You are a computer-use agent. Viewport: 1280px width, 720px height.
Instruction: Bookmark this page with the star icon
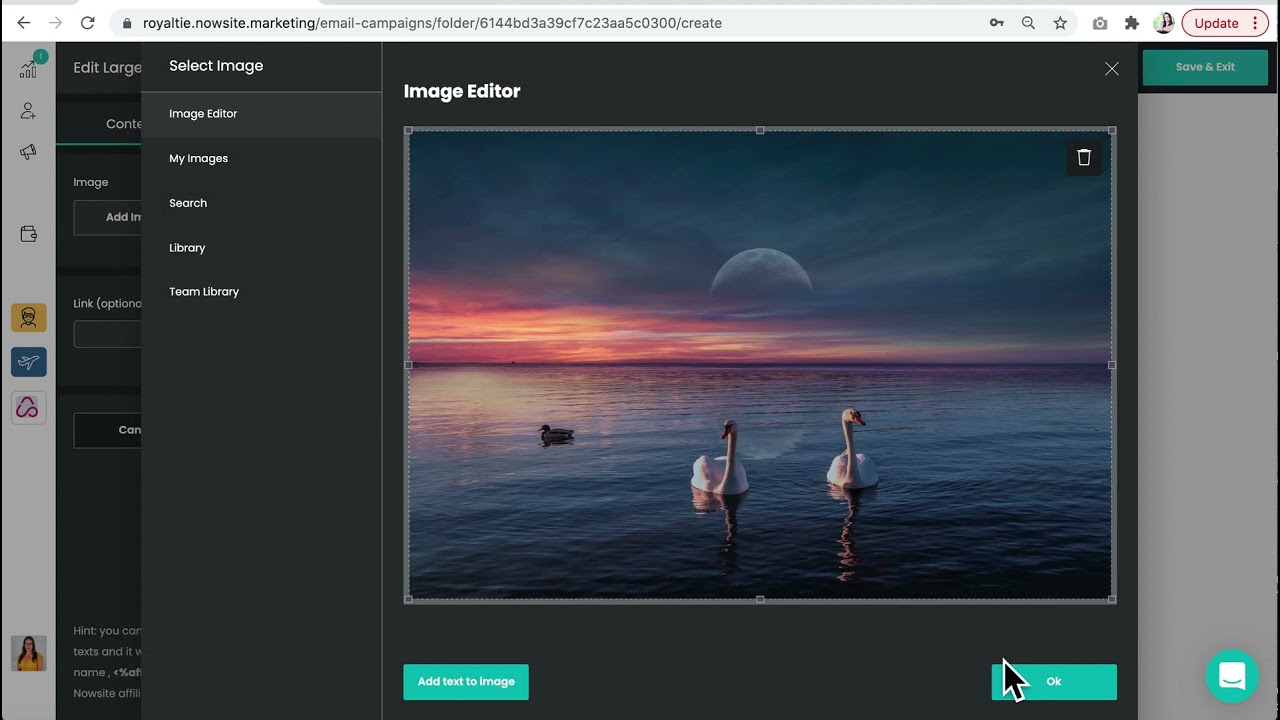1060,23
